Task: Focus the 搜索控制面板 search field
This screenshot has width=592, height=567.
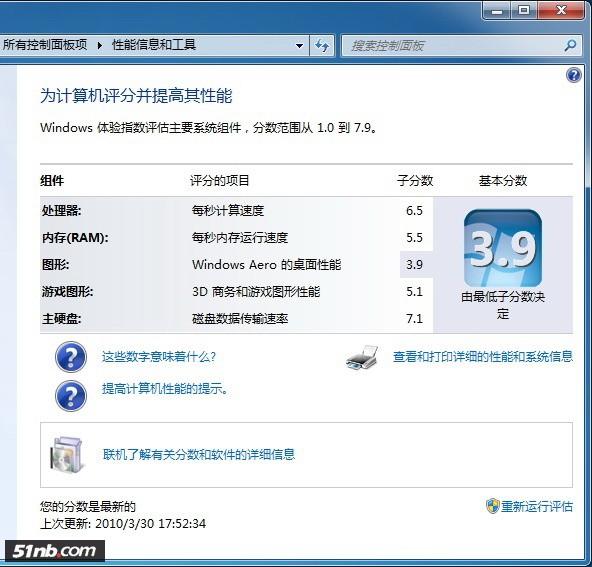Action: coord(453,46)
